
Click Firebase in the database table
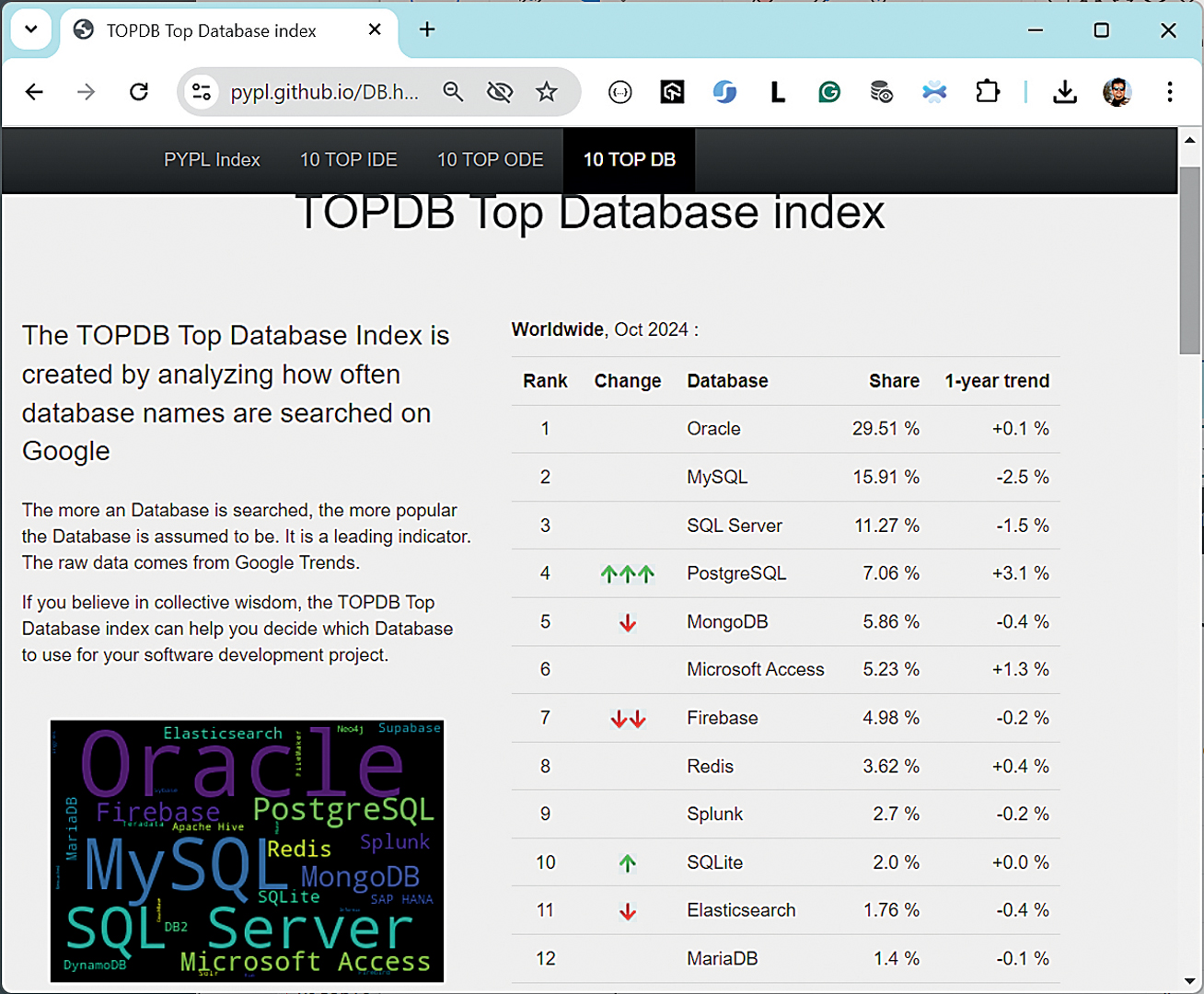point(723,718)
